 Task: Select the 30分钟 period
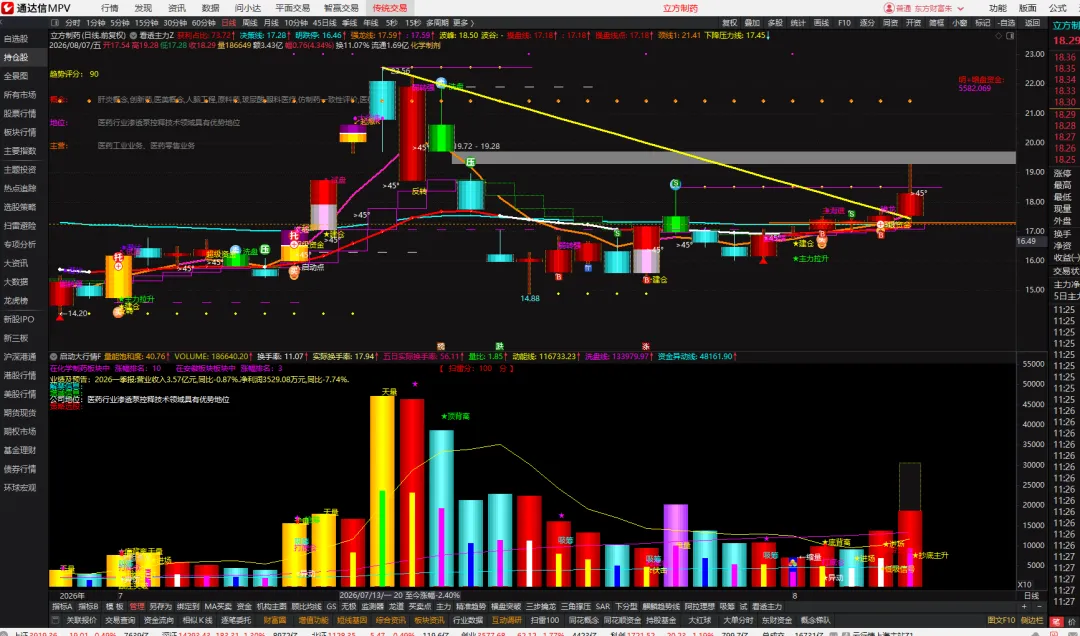click(175, 23)
